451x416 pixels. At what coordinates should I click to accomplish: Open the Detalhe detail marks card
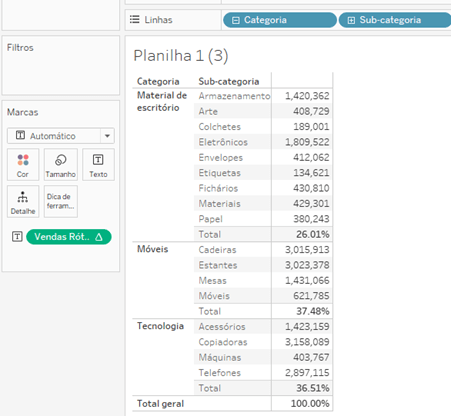23,202
